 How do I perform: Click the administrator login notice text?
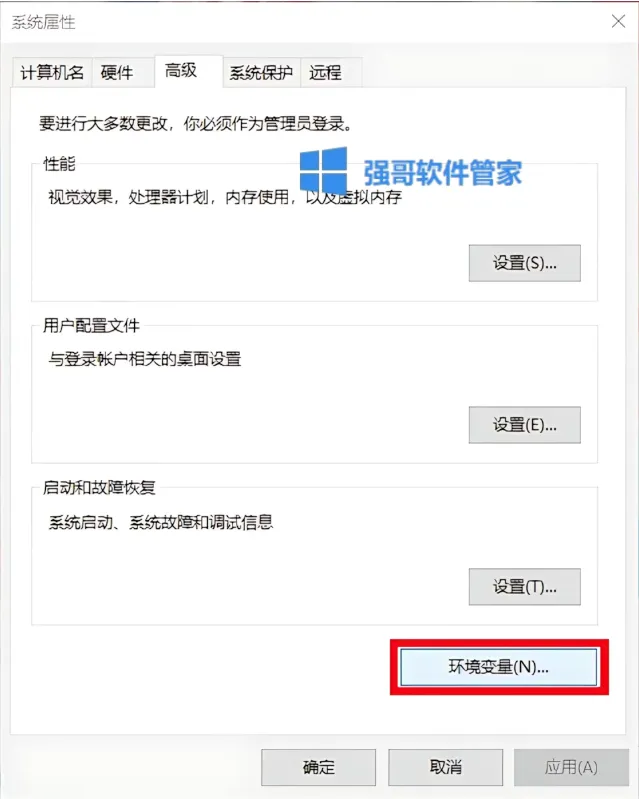coord(196,123)
